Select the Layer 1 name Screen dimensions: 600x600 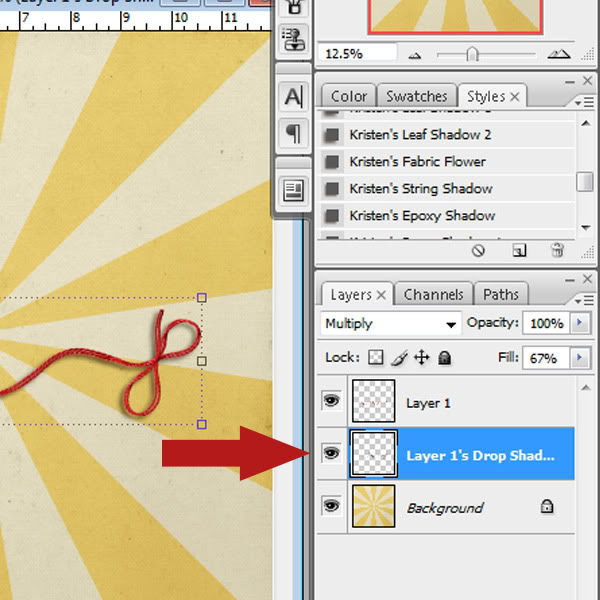(x=428, y=403)
